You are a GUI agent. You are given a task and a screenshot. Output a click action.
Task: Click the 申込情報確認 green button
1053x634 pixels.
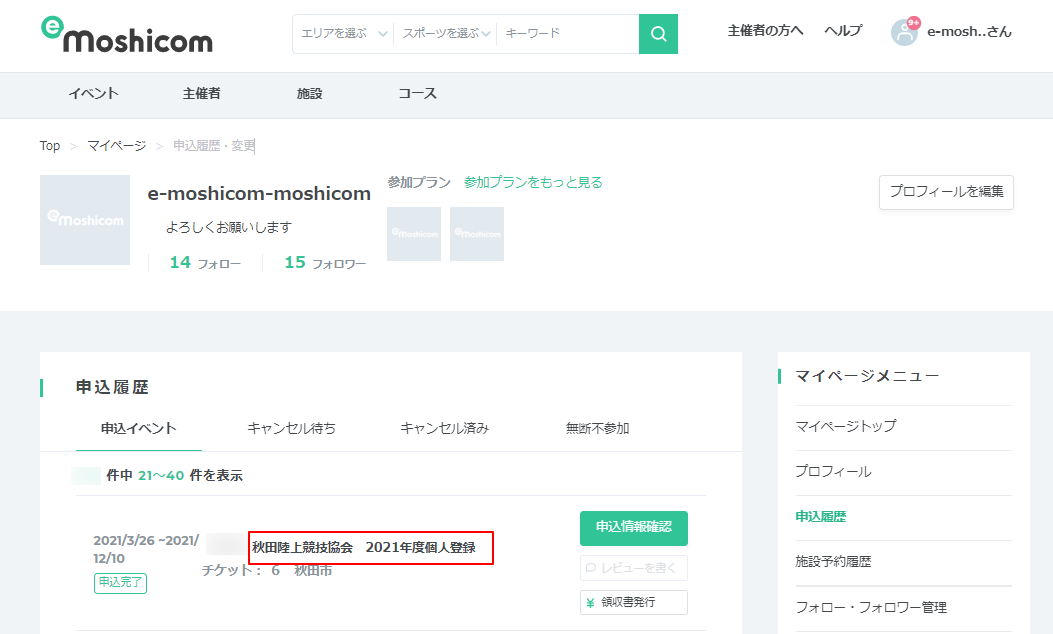[x=633, y=528]
